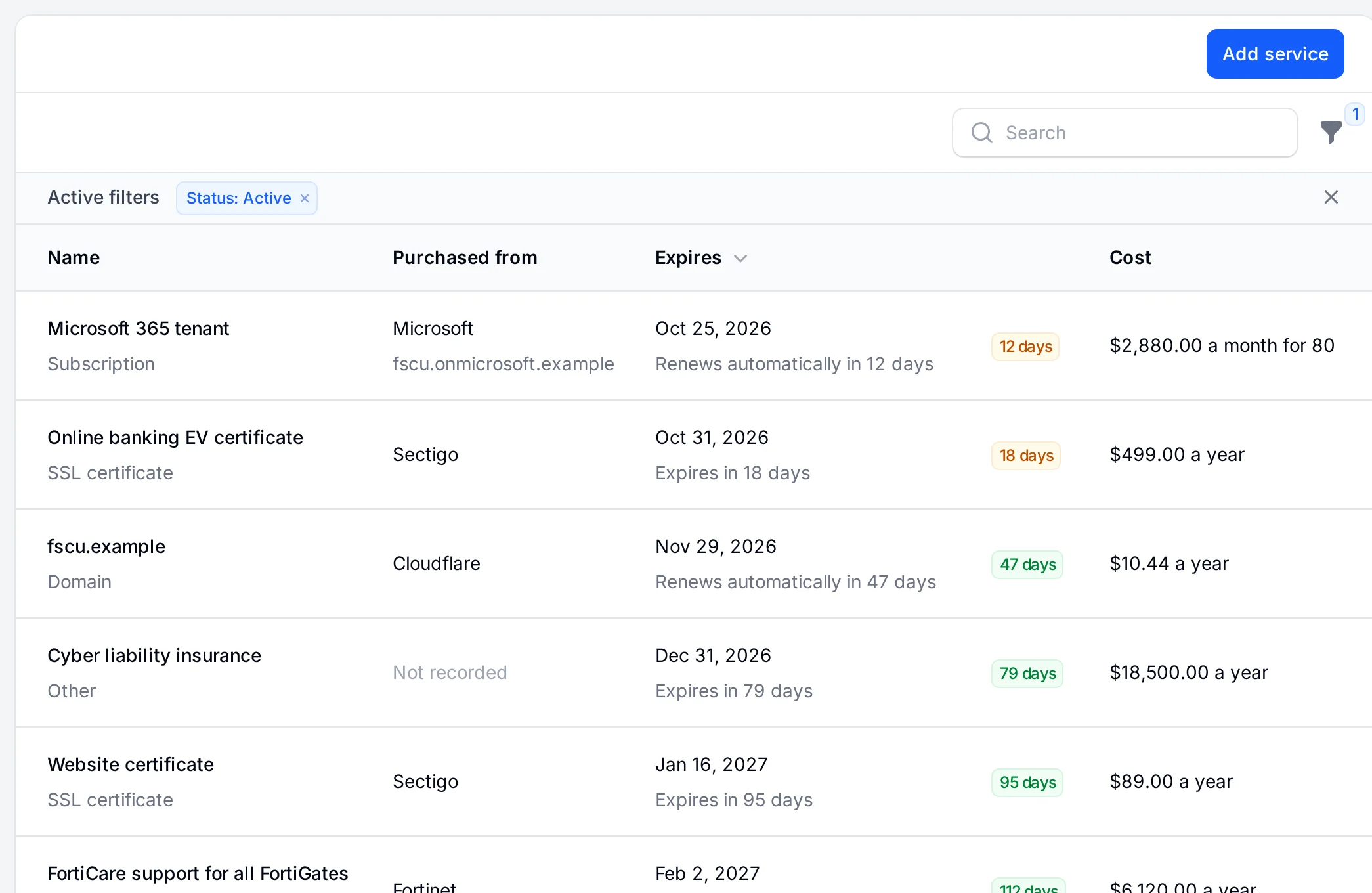The height and width of the screenshot is (893, 1372).
Task: Click the filter count badge showing 1
Action: pos(1355,114)
